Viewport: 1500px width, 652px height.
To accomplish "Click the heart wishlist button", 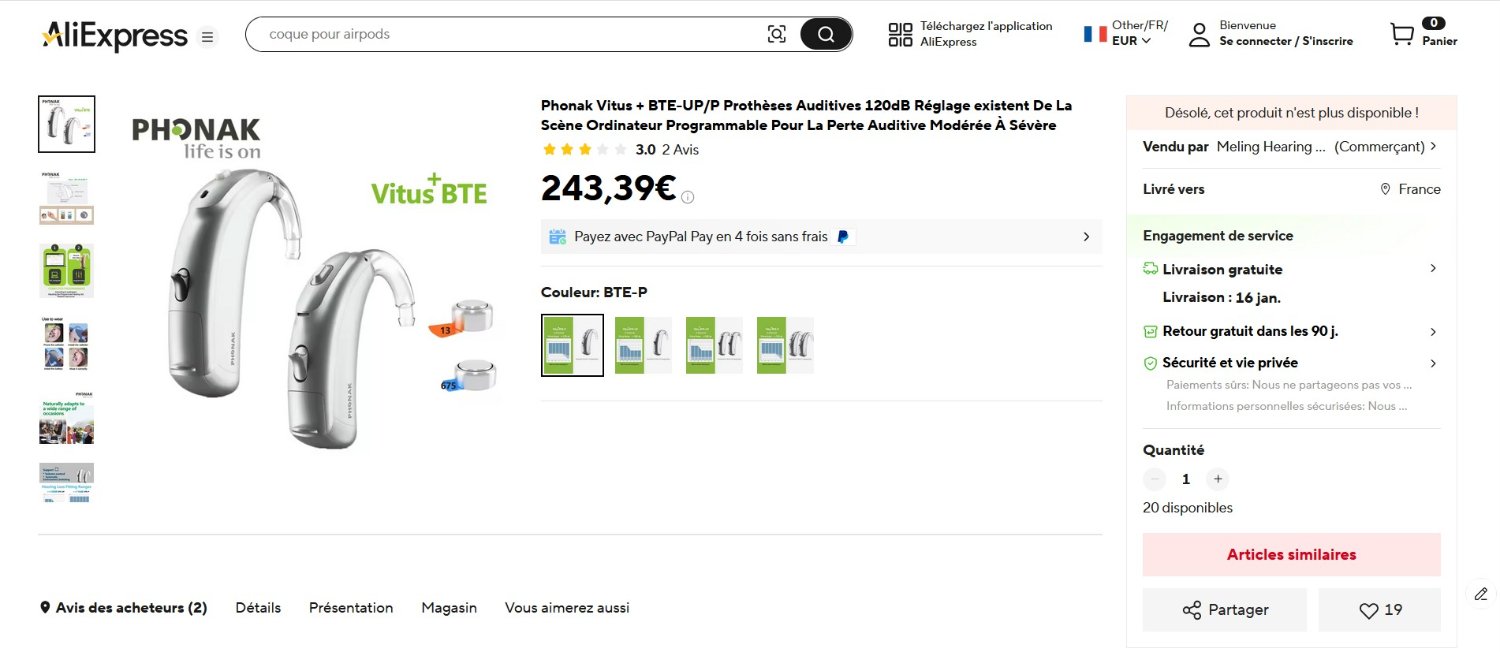I will click(x=1379, y=610).
